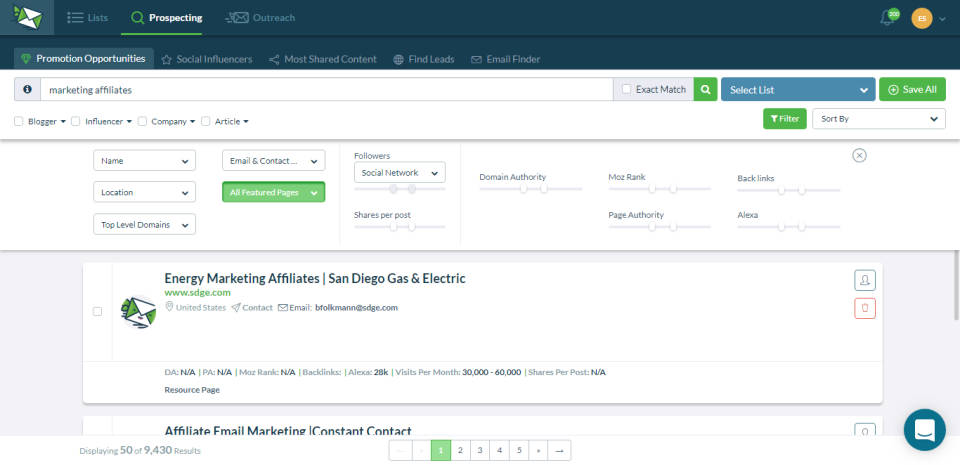The height and width of the screenshot is (465, 960).
Task: Click the Save All button
Action: pos(911,90)
